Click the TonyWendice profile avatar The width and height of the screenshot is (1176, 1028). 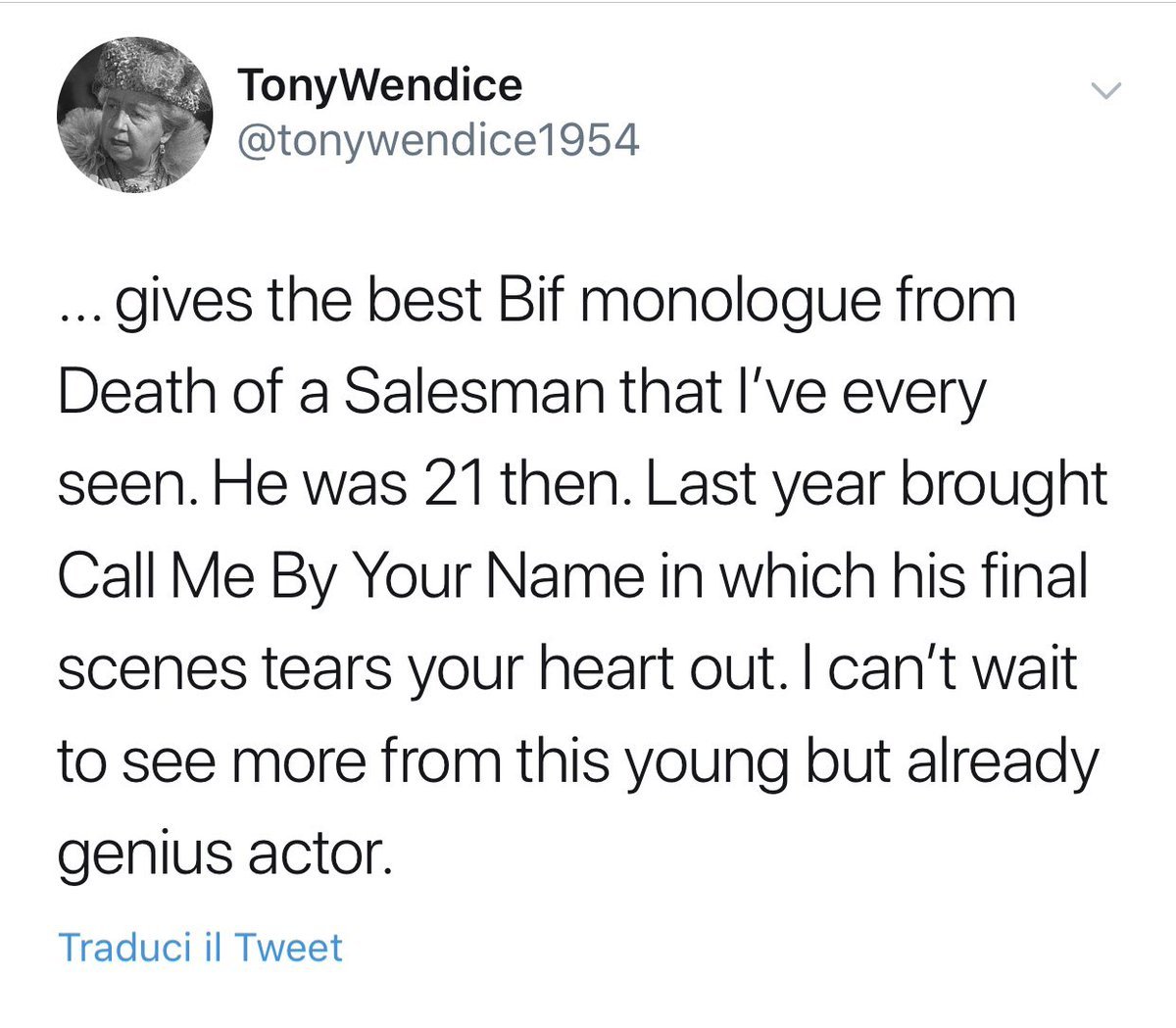pos(134,116)
